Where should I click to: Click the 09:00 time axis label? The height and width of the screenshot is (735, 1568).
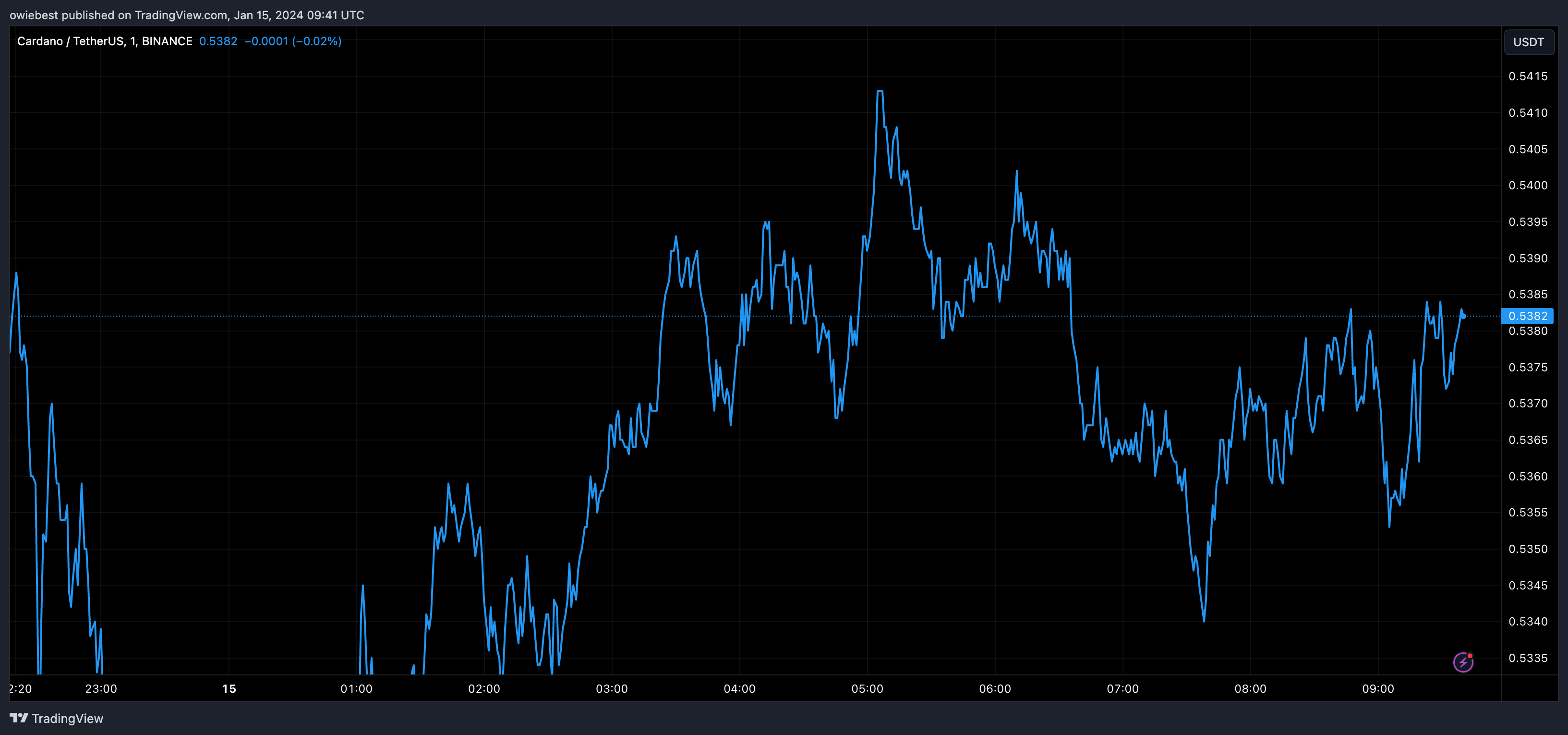(x=1377, y=689)
